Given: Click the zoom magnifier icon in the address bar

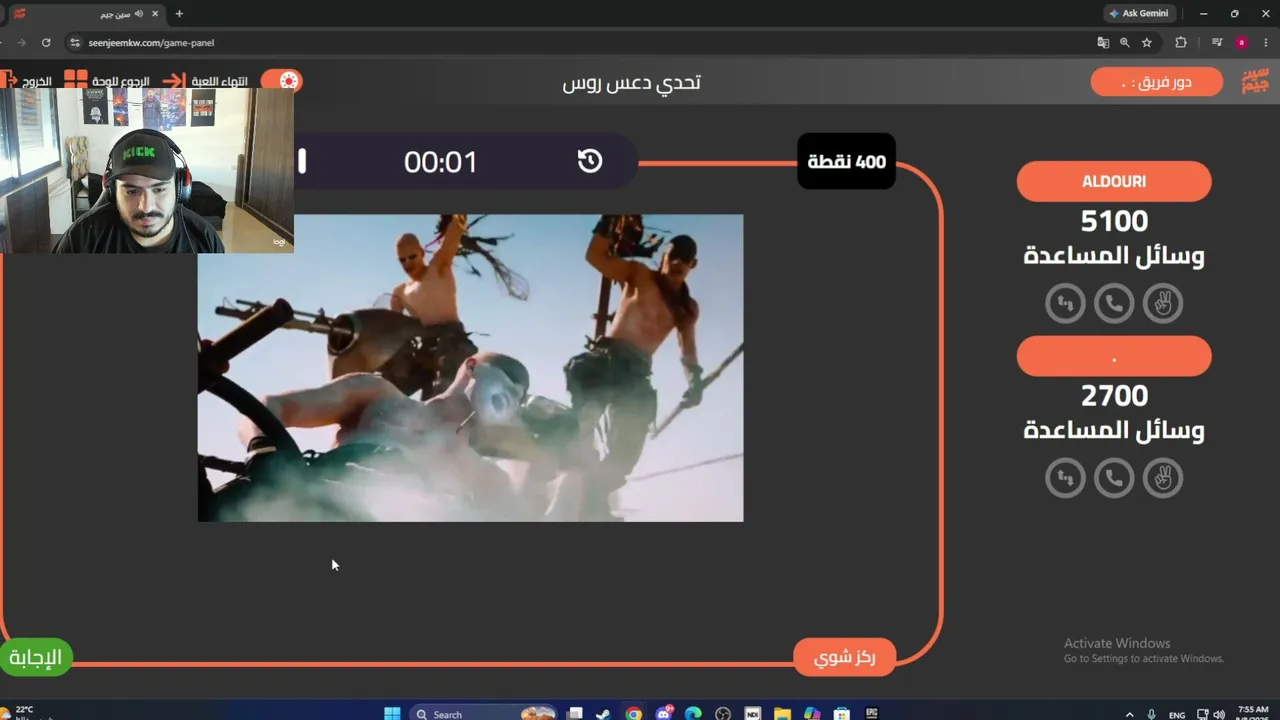Looking at the screenshot, I should [x=1125, y=43].
